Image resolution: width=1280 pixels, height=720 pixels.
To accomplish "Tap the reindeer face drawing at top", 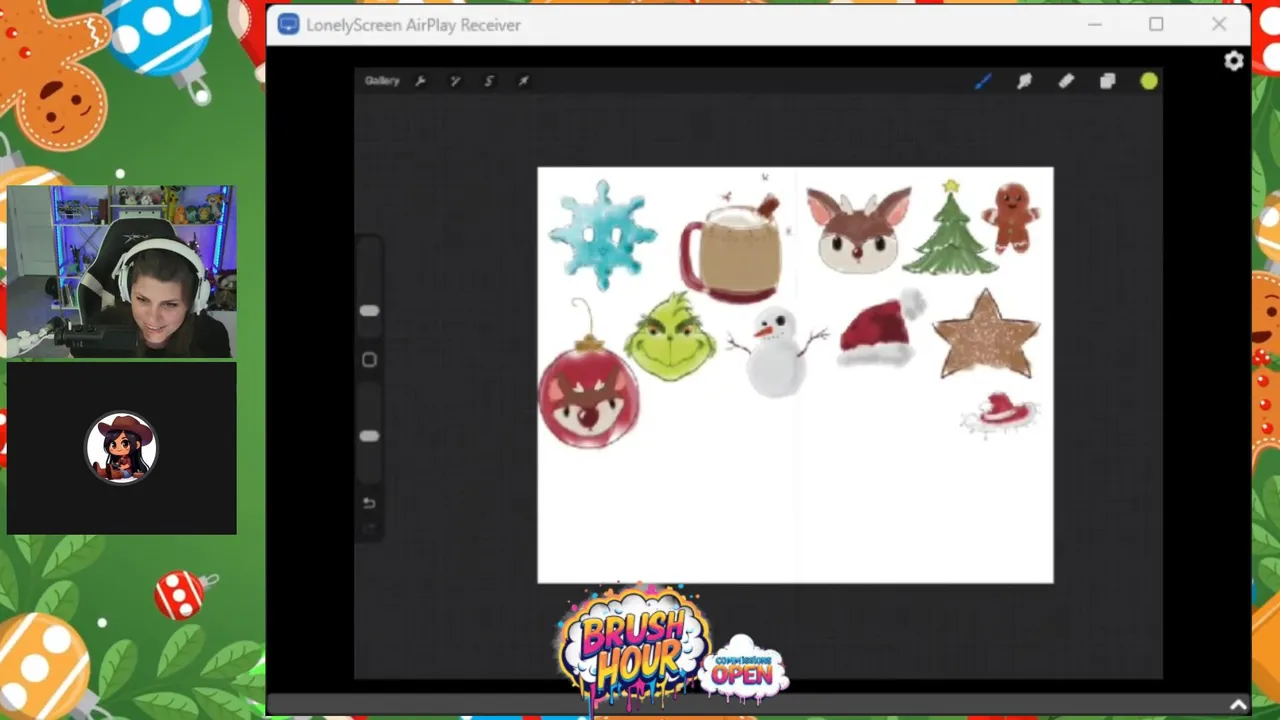I will click(859, 230).
